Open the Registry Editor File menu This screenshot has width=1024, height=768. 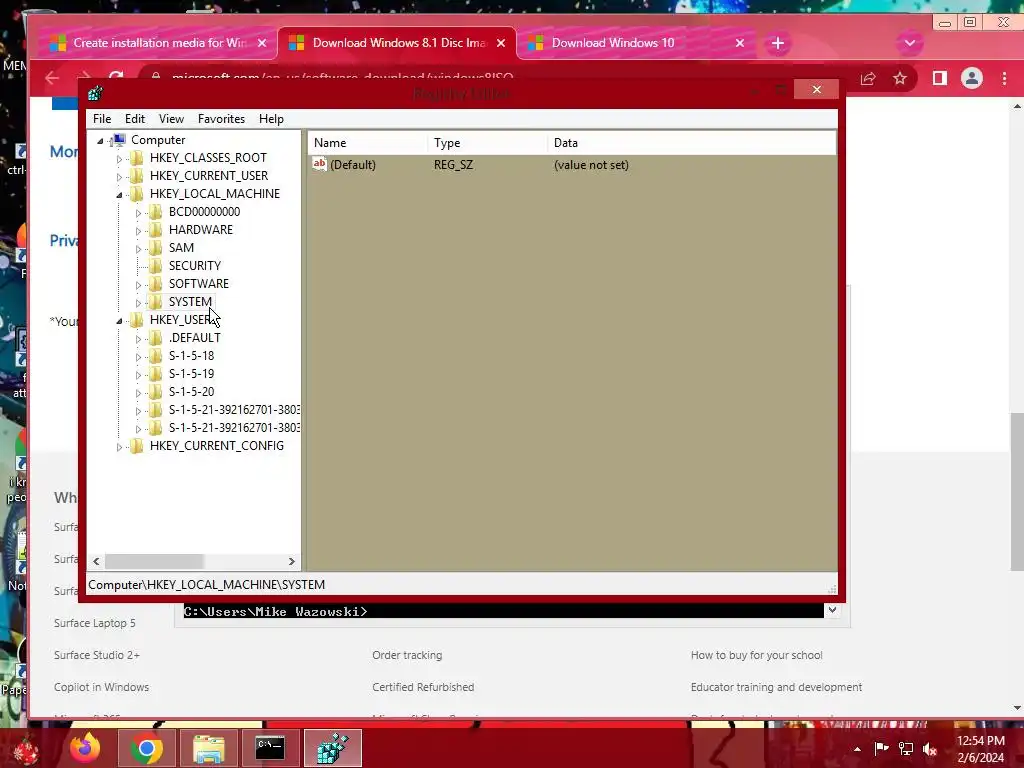[x=102, y=119]
